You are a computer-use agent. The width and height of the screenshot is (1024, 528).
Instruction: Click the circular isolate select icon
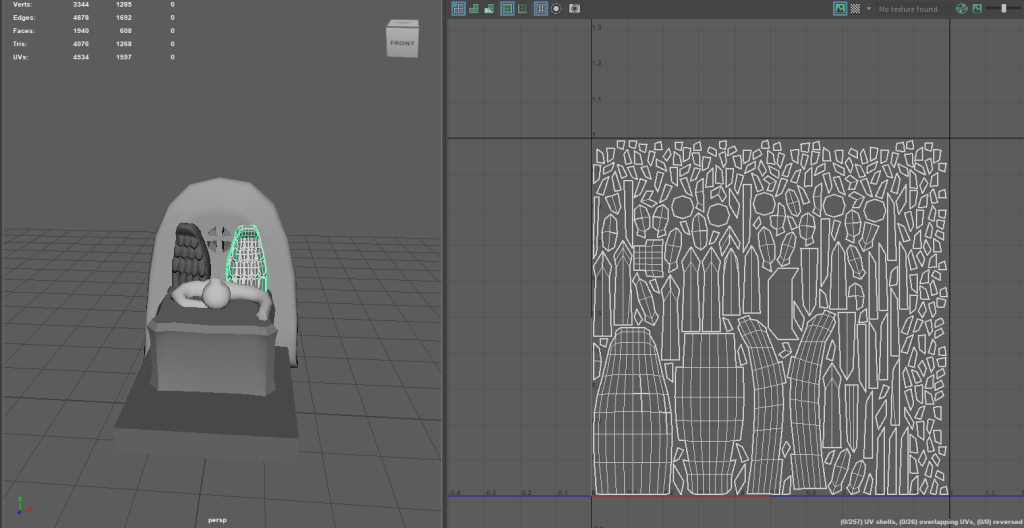556,8
